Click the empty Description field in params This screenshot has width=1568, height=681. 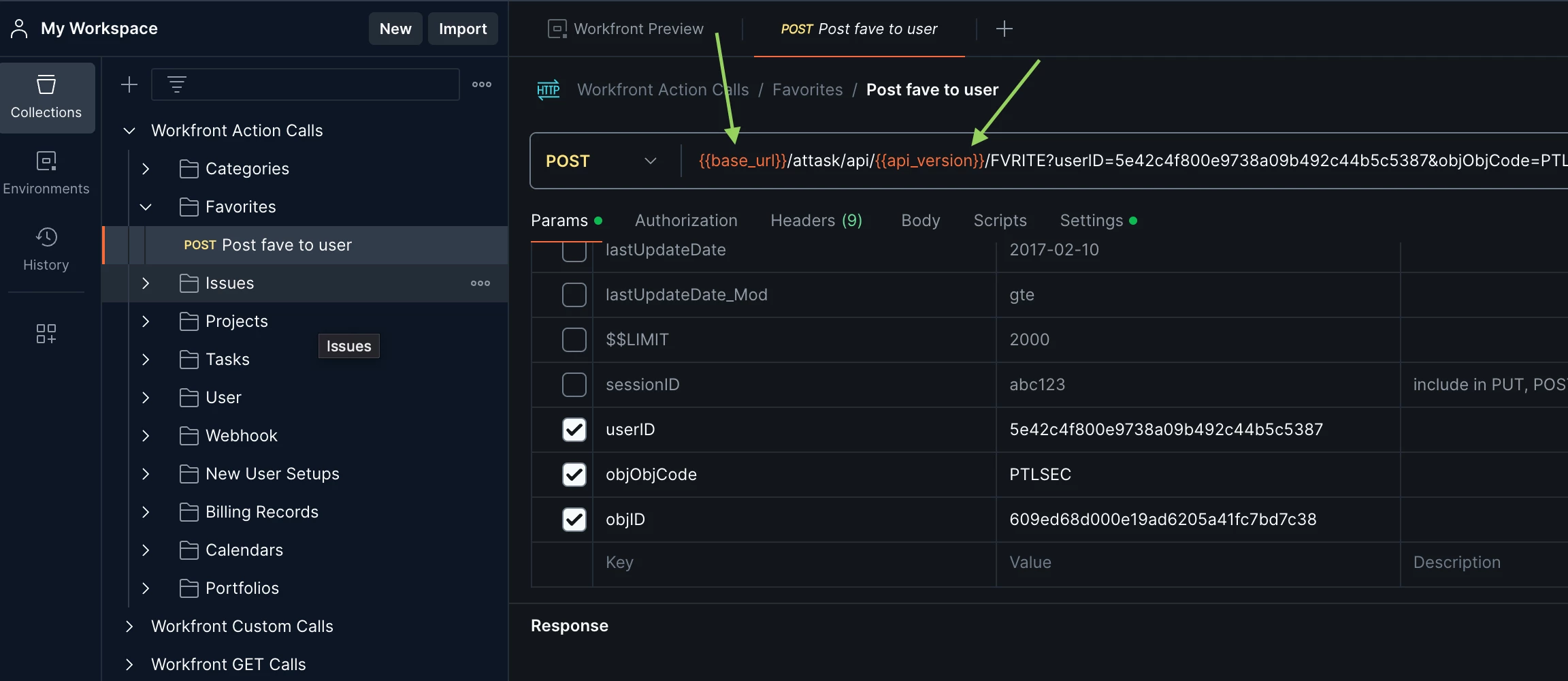click(1484, 563)
